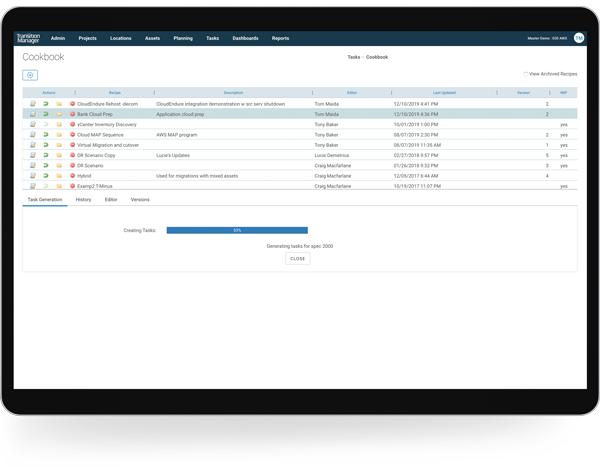This screenshot has height=476, width=600.
Task: Click red delete icon for Cloud MAP Sequence
Action: 73,135
